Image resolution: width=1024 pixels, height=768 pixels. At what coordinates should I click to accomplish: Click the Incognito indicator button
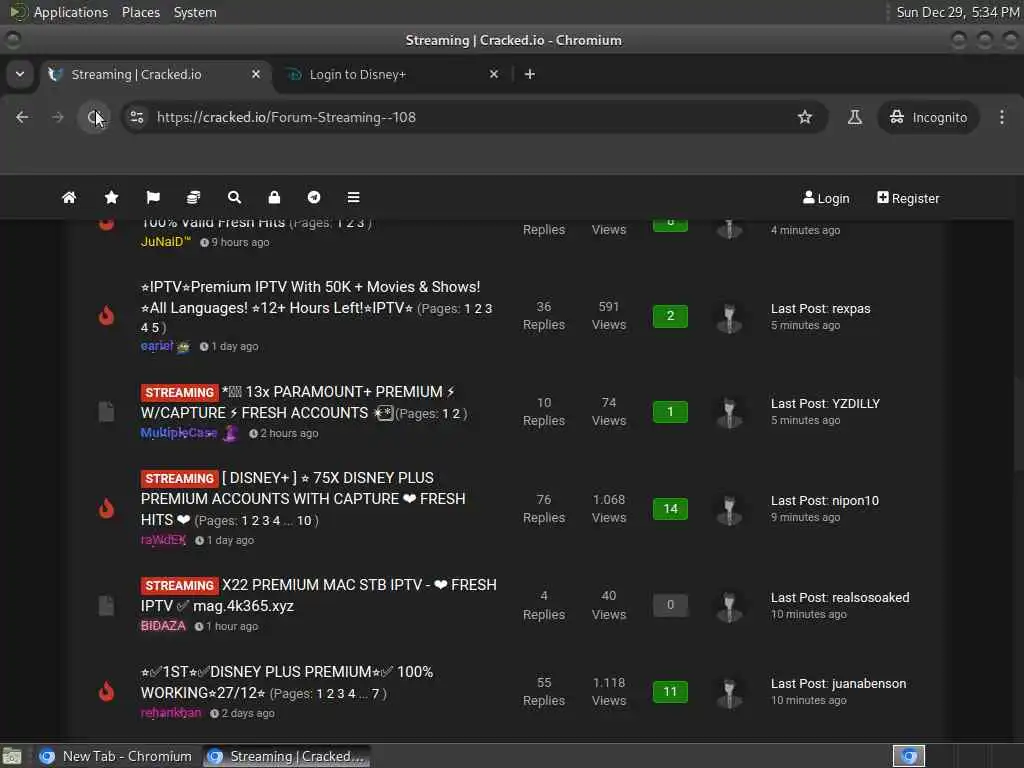928,117
